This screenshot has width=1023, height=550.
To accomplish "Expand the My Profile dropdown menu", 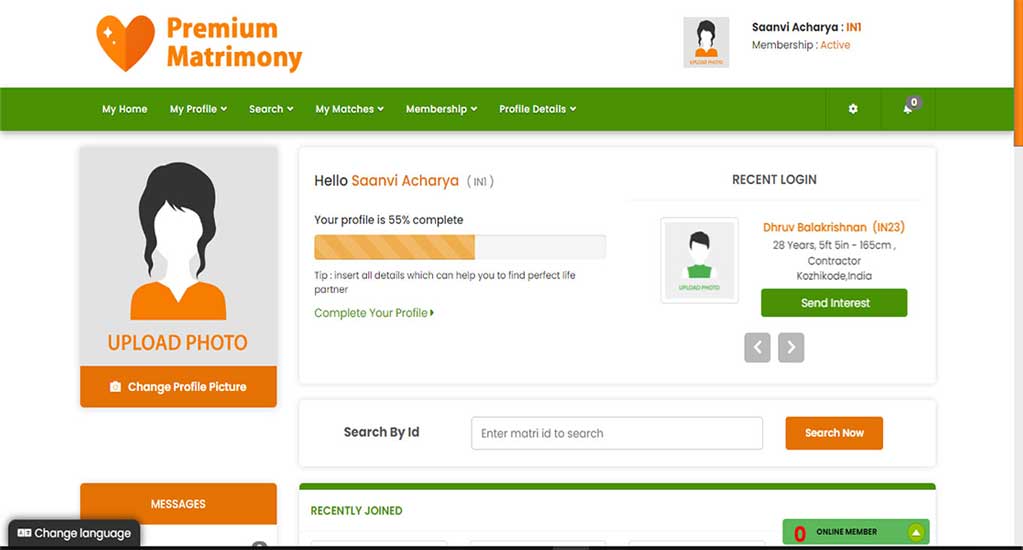I will point(198,109).
